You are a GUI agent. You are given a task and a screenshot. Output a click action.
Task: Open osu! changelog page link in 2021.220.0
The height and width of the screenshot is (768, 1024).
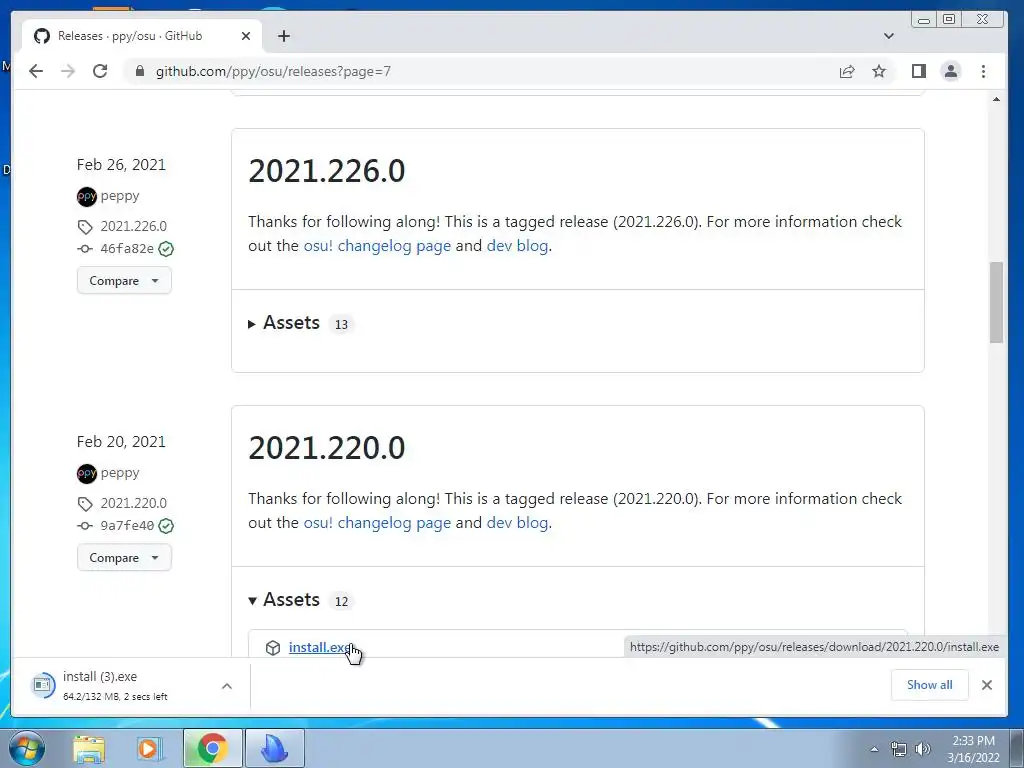tap(377, 522)
